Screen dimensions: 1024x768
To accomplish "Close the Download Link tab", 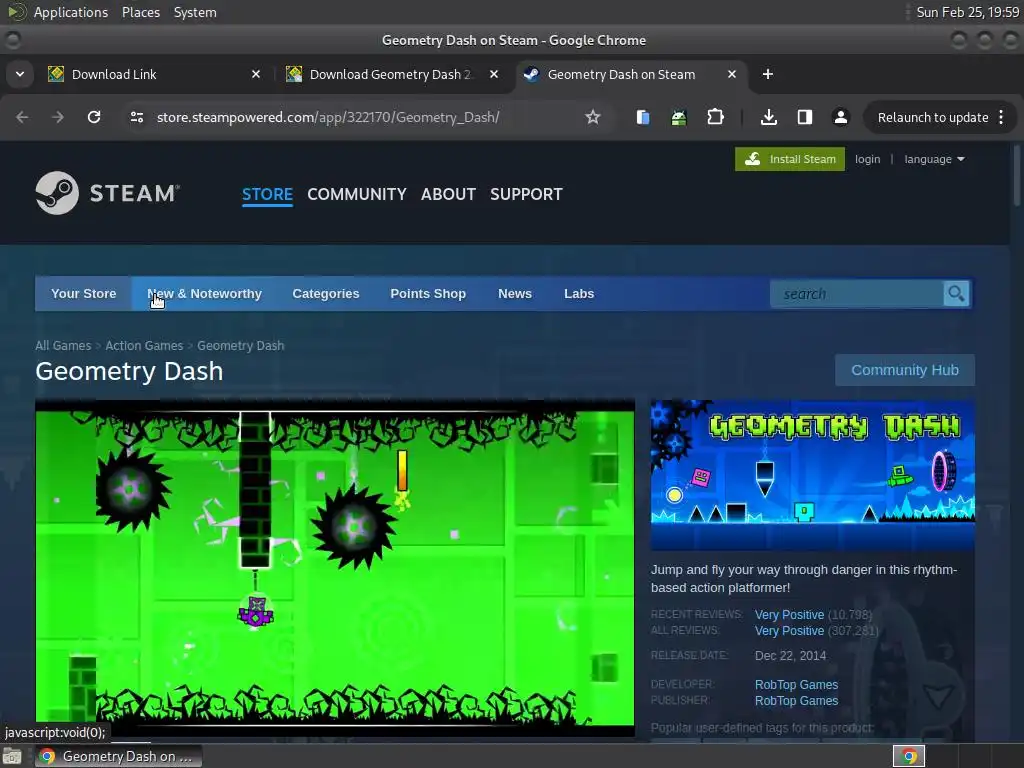I will point(256,74).
